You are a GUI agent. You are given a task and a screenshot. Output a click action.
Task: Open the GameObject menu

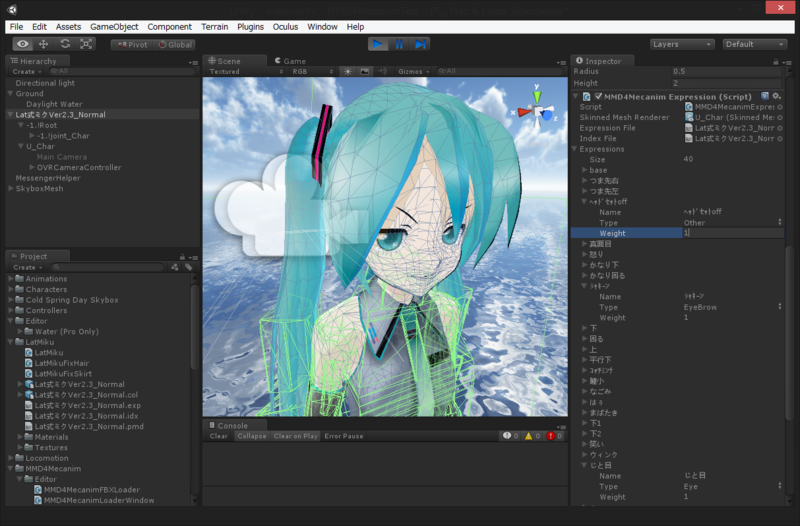click(114, 27)
